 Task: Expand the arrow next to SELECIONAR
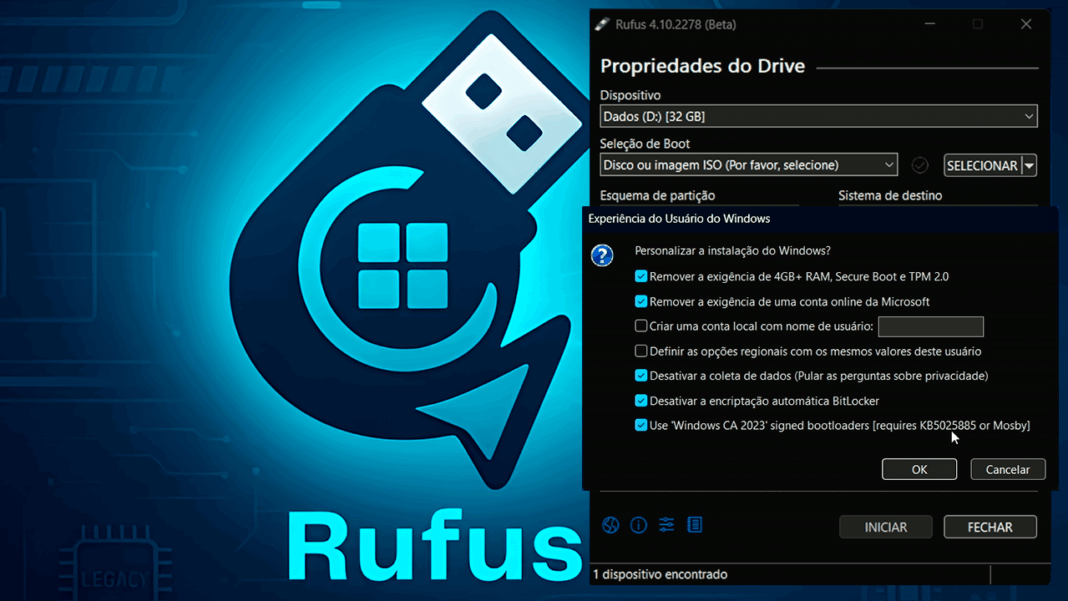pos(1028,165)
